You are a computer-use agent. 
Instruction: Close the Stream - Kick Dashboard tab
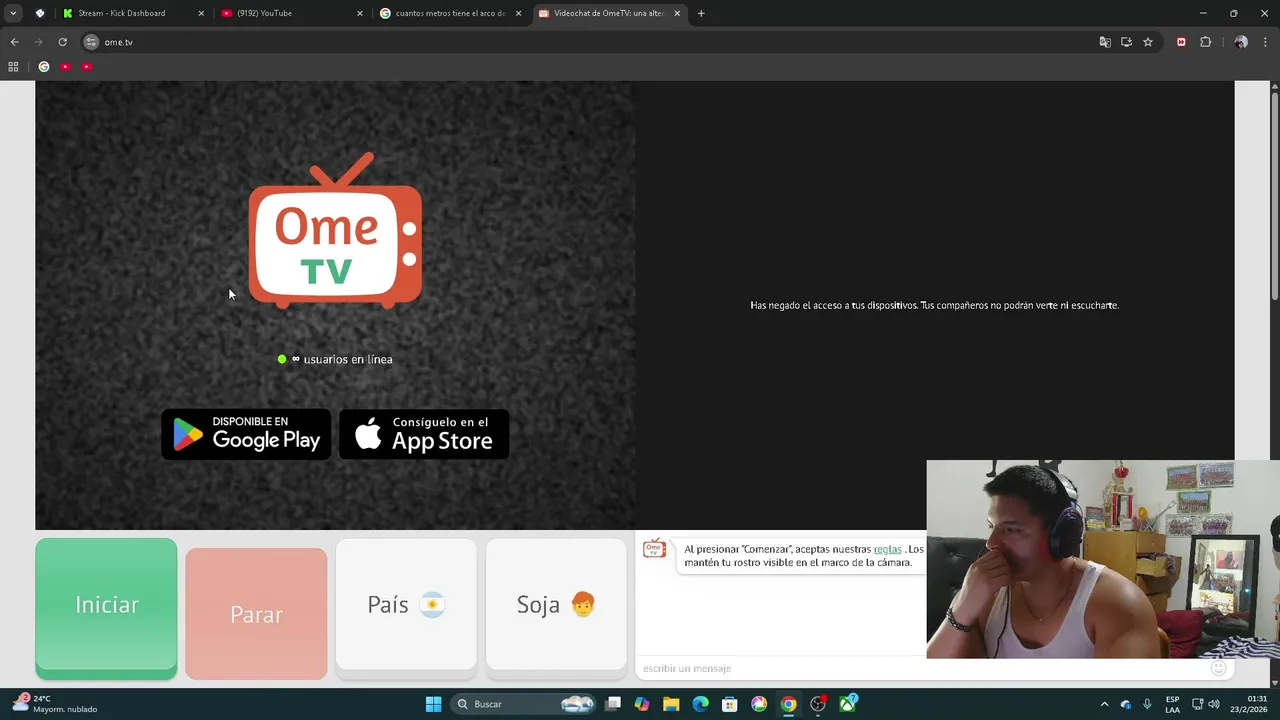tap(201, 13)
